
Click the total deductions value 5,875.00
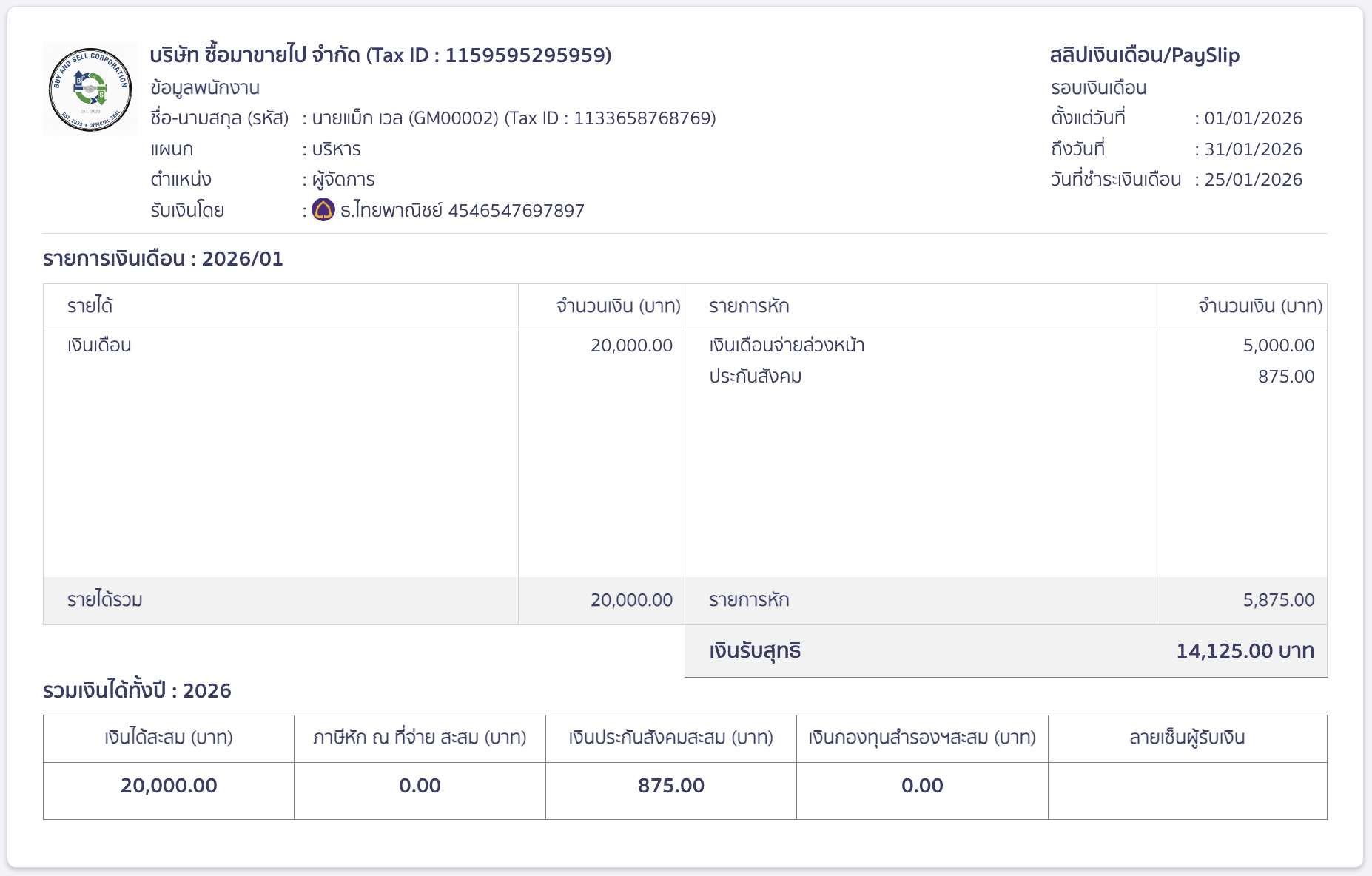tap(1278, 600)
